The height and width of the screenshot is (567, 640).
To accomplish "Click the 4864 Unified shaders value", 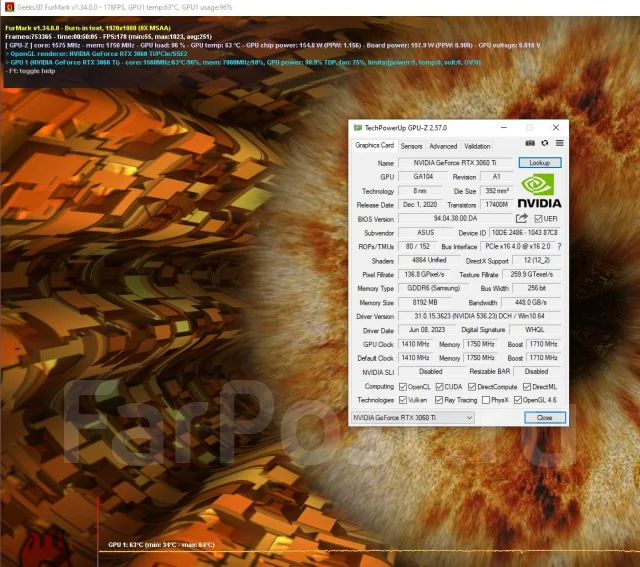I will pyautogui.click(x=429, y=260).
